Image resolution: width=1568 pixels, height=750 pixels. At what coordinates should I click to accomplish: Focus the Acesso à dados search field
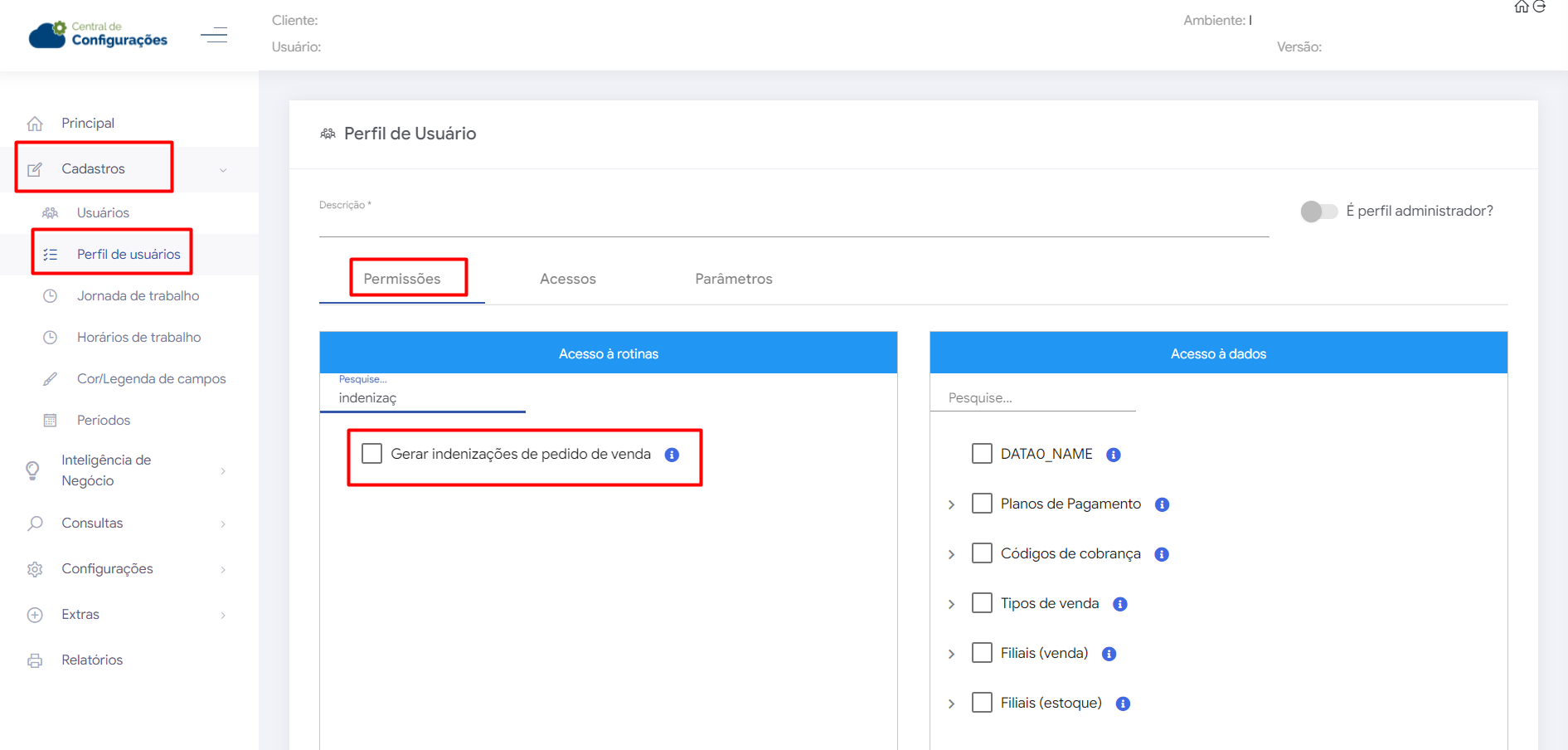1032,398
